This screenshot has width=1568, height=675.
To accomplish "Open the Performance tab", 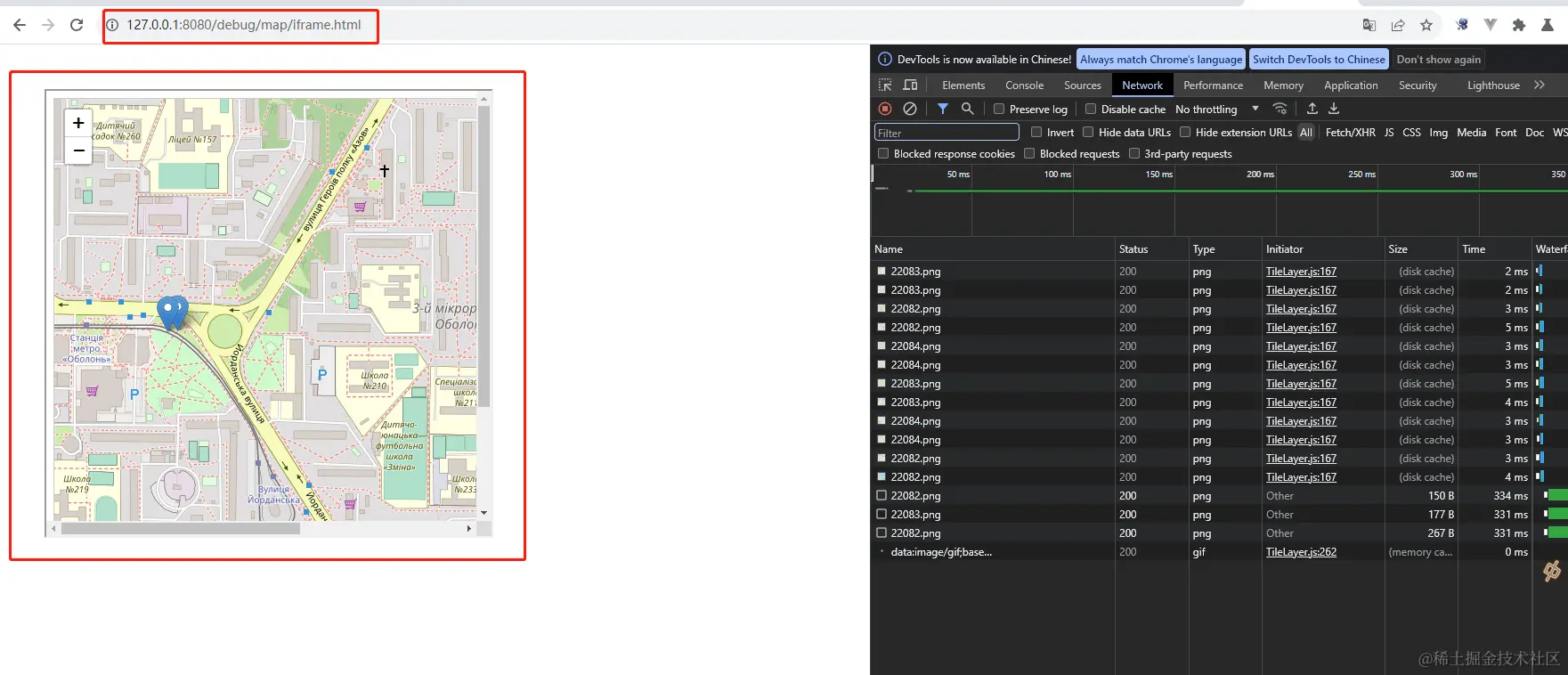I will (x=1214, y=85).
